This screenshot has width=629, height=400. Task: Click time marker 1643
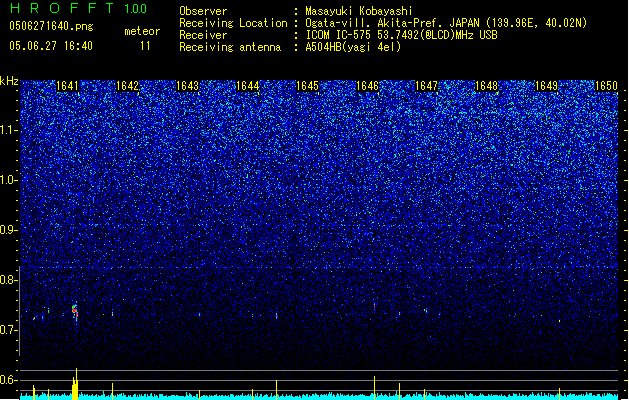[x=187, y=86]
